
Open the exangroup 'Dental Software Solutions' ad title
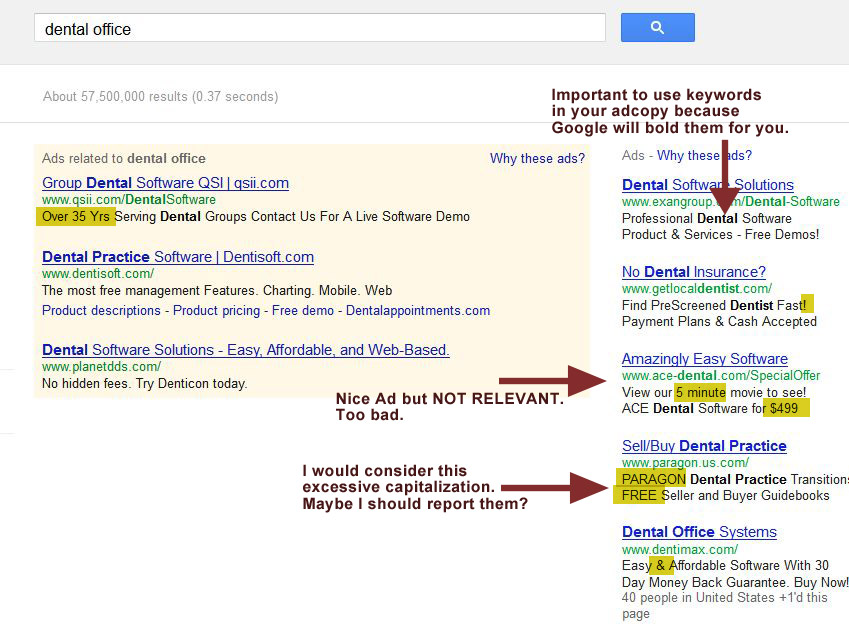tap(707, 185)
